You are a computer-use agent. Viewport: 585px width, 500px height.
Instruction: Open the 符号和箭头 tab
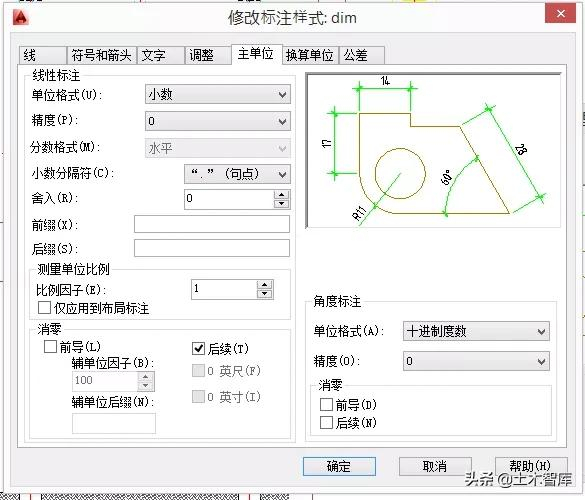[x=101, y=55]
